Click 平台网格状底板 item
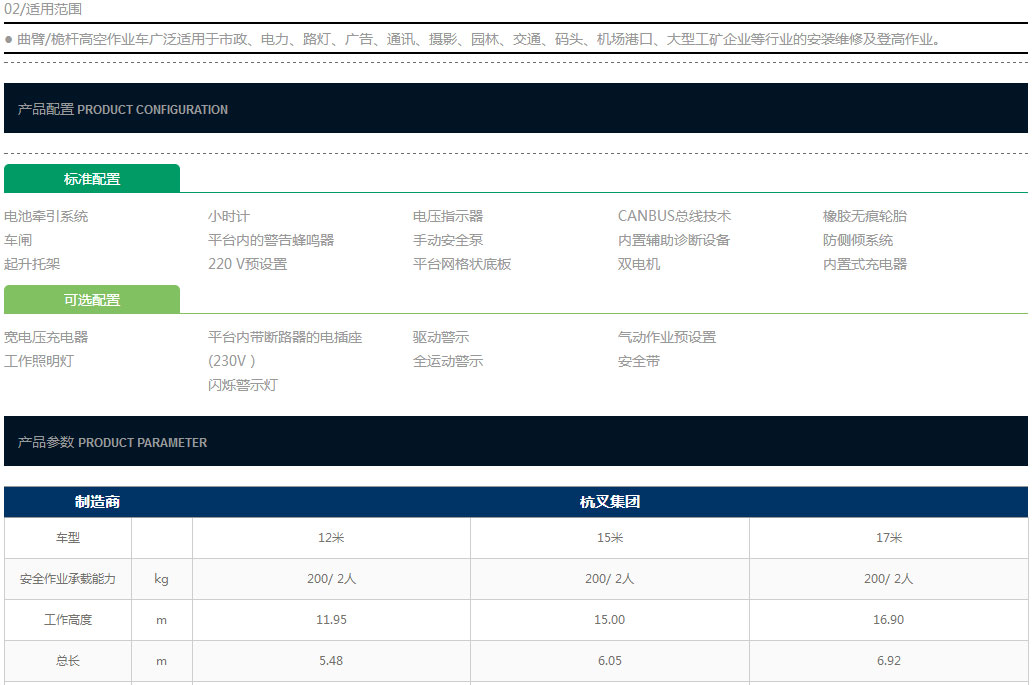Viewport: 1034px width, 685px height. click(x=462, y=264)
